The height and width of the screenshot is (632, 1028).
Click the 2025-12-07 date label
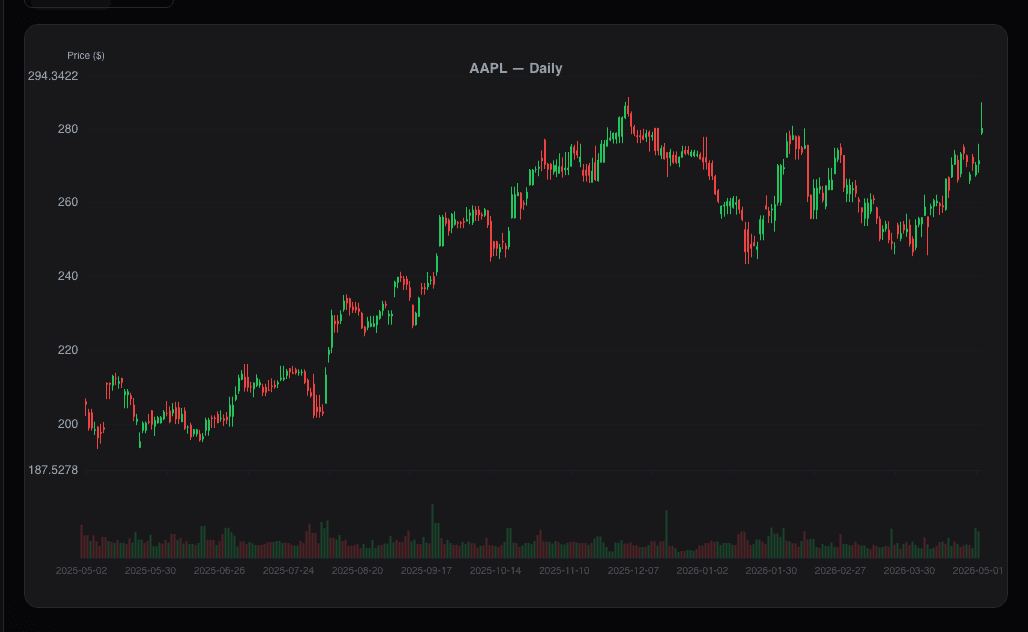pyautogui.click(x=633, y=571)
